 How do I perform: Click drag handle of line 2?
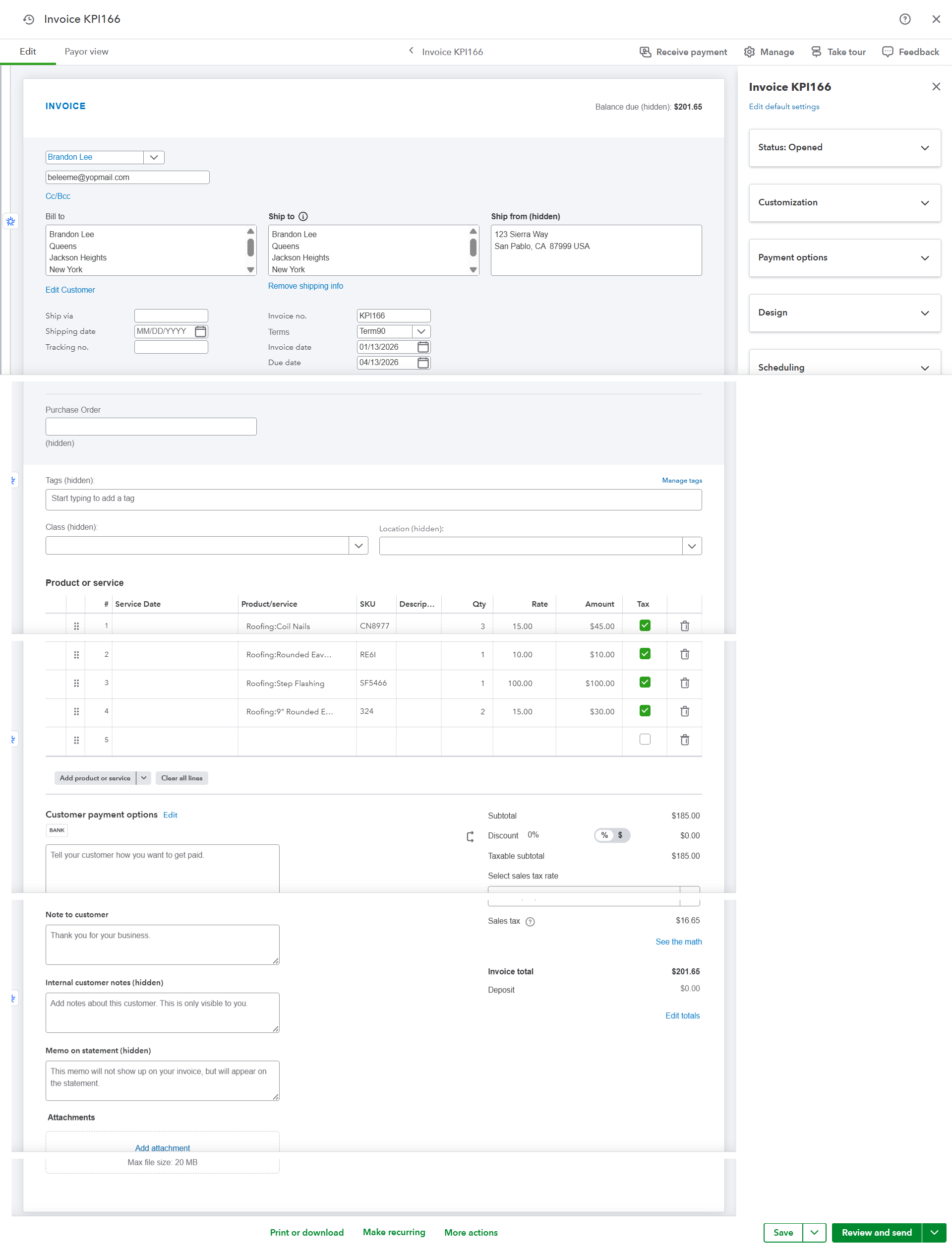point(76,655)
